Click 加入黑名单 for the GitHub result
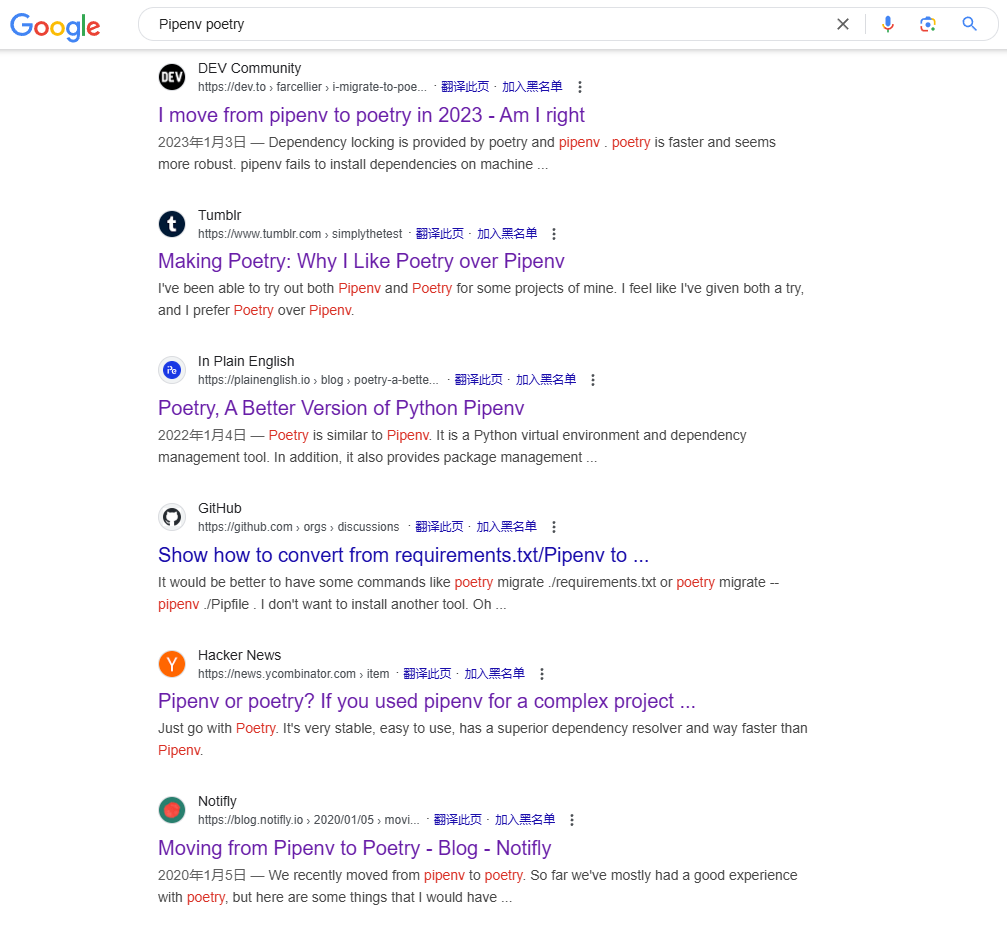The image size is (1007, 933). pyautogui.click(x=507, y=527)
